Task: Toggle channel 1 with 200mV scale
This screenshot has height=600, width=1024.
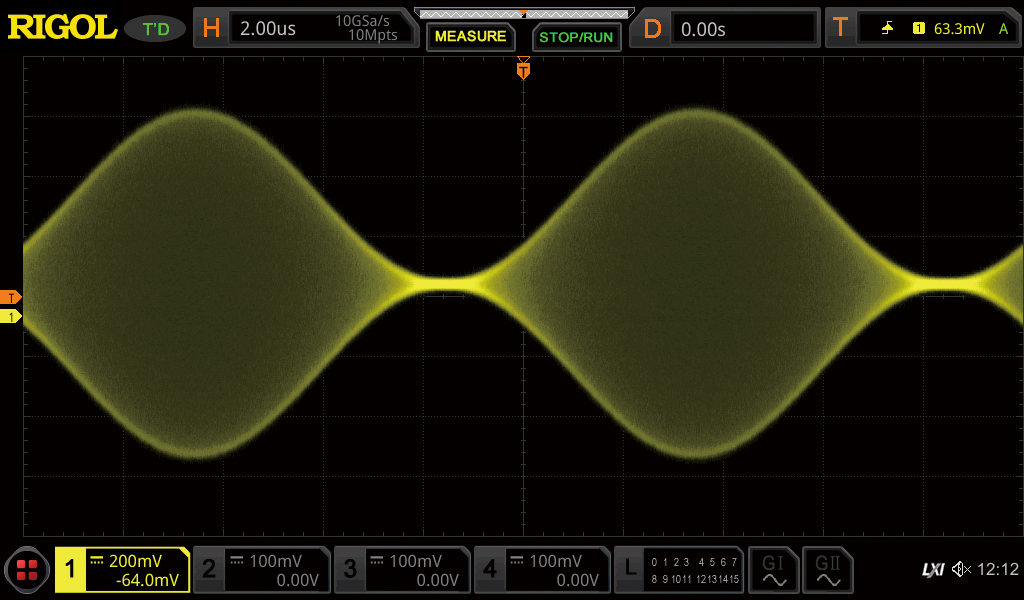Action: coord(122,570)
